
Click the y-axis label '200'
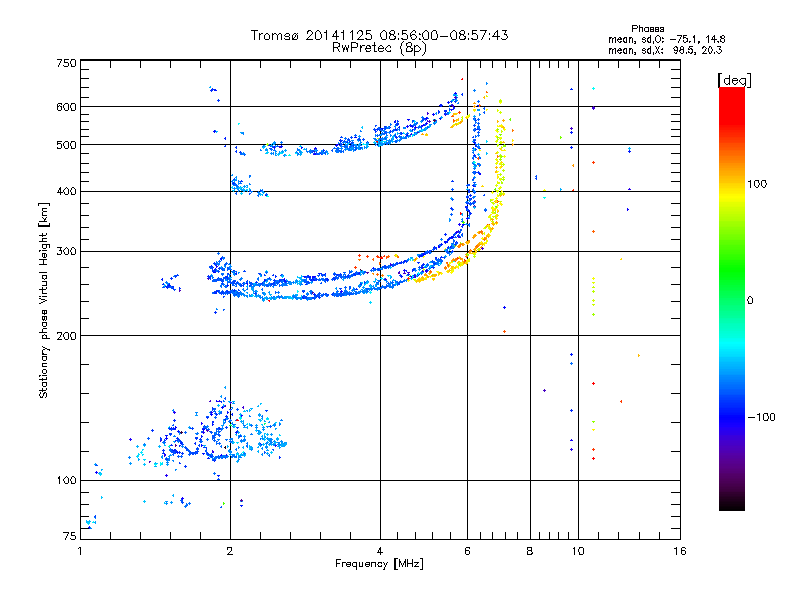pos(66,336)
